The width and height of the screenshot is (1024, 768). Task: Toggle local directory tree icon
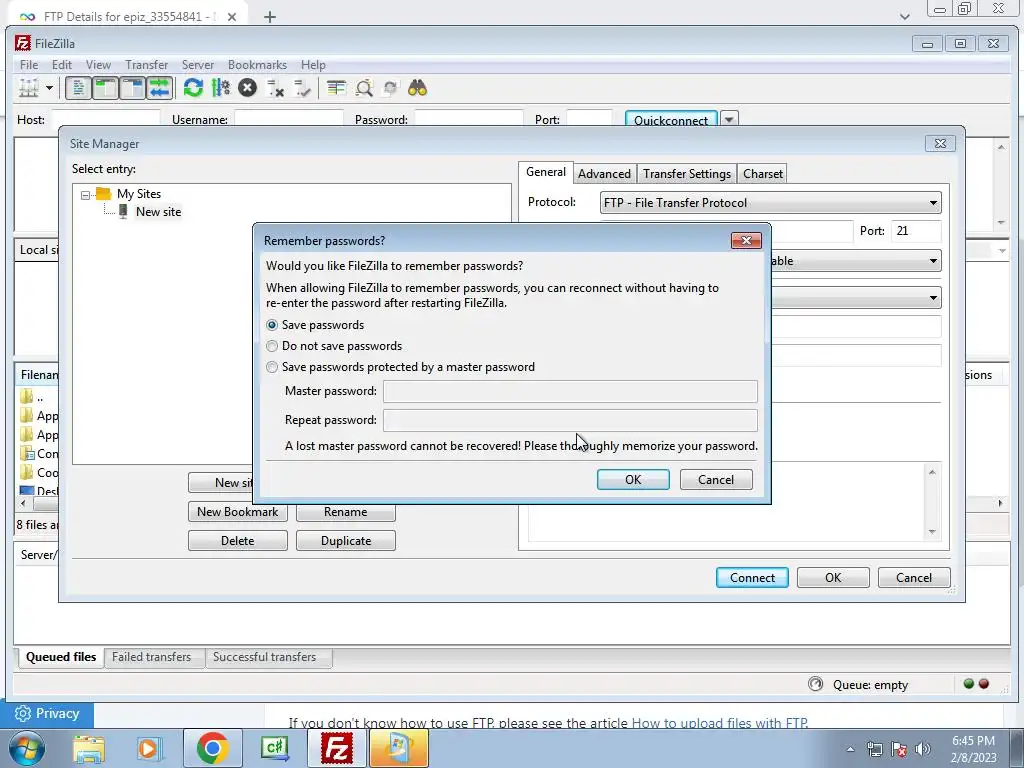pyautogui.click(x=105, y=88)
